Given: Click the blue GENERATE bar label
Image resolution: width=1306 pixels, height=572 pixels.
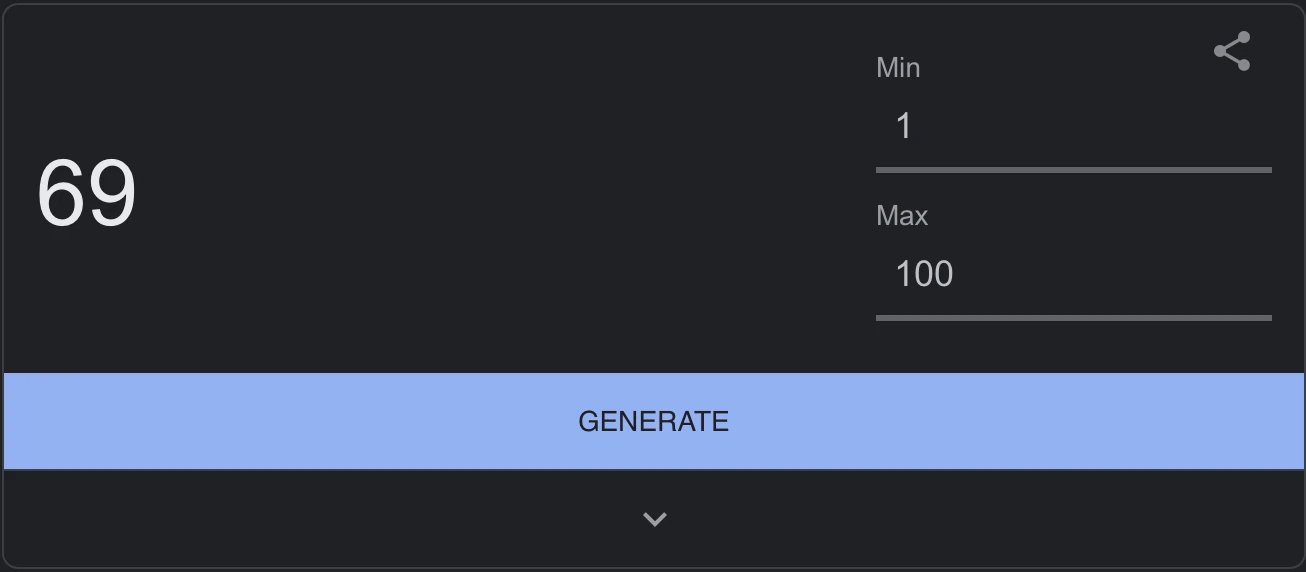Looking at the screenshot, I should (654, 421).
